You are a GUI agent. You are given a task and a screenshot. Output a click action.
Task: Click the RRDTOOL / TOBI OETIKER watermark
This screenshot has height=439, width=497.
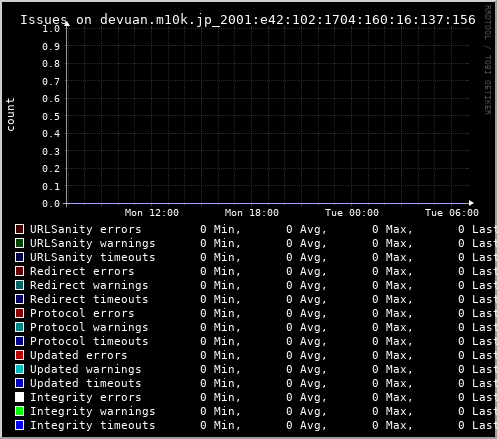tap(487, 60)
